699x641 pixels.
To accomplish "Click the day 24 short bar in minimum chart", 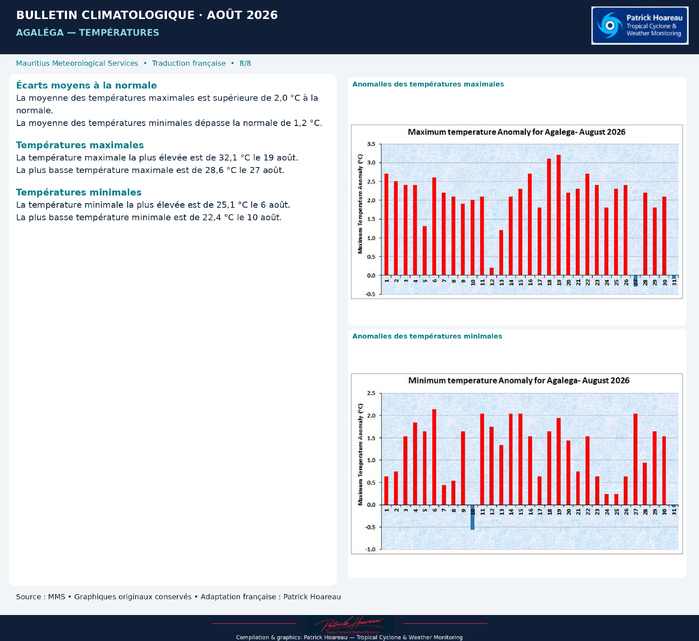I will 607,499.
